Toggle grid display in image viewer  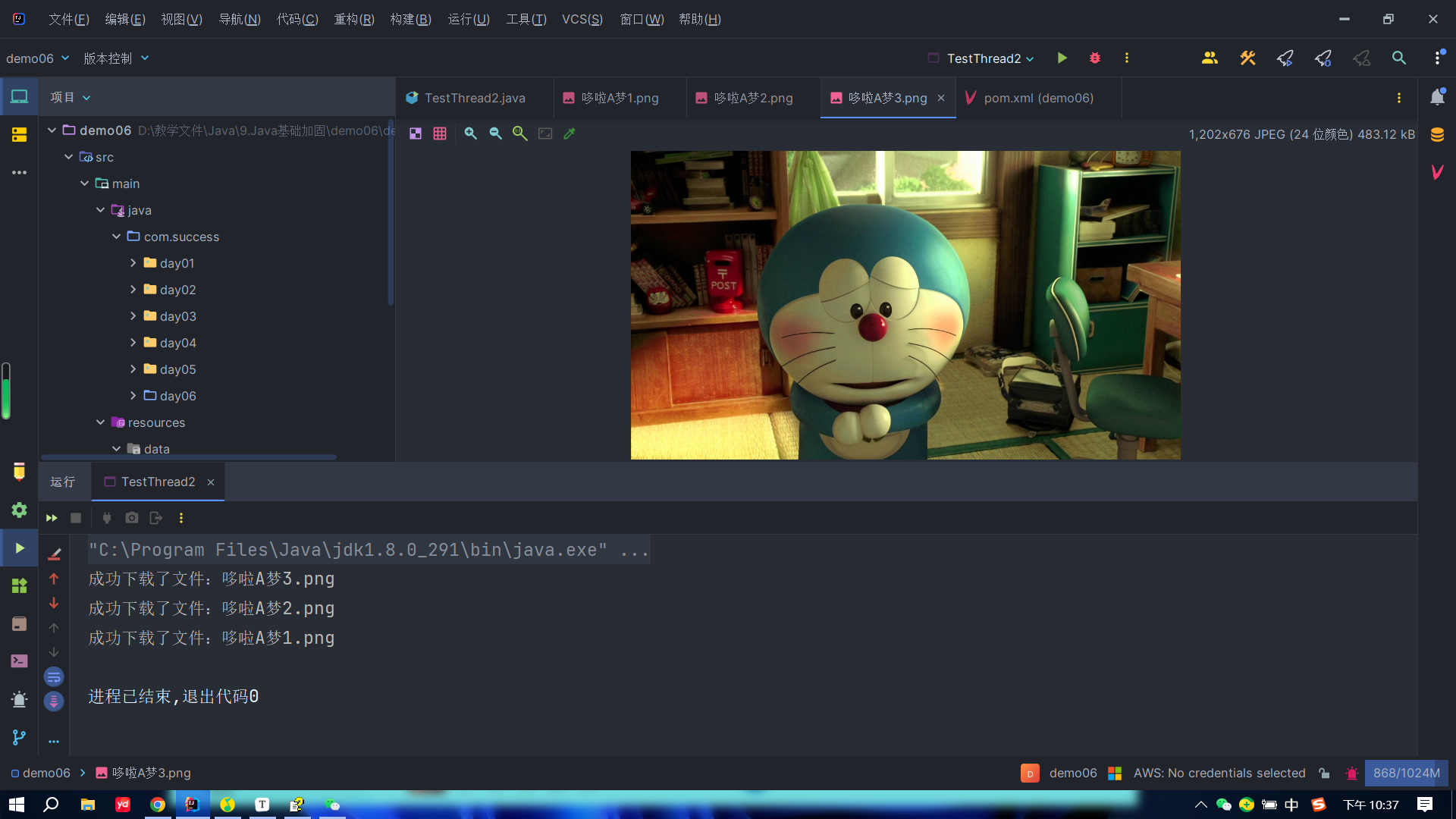click(x=440, y=133)
